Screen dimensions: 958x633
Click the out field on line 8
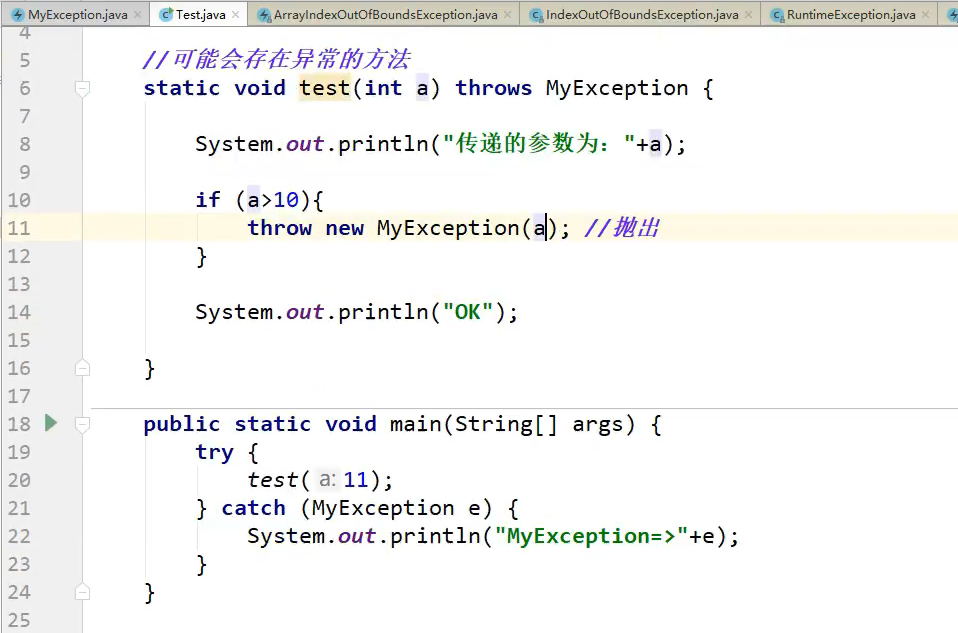(304, 144)
